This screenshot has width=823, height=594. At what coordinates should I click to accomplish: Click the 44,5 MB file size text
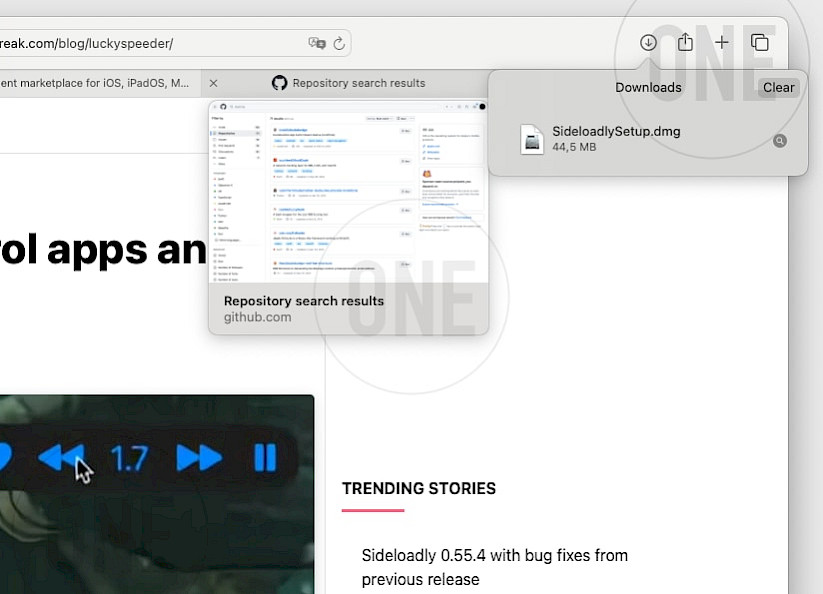pyautogui.click(x=574, y=147)
